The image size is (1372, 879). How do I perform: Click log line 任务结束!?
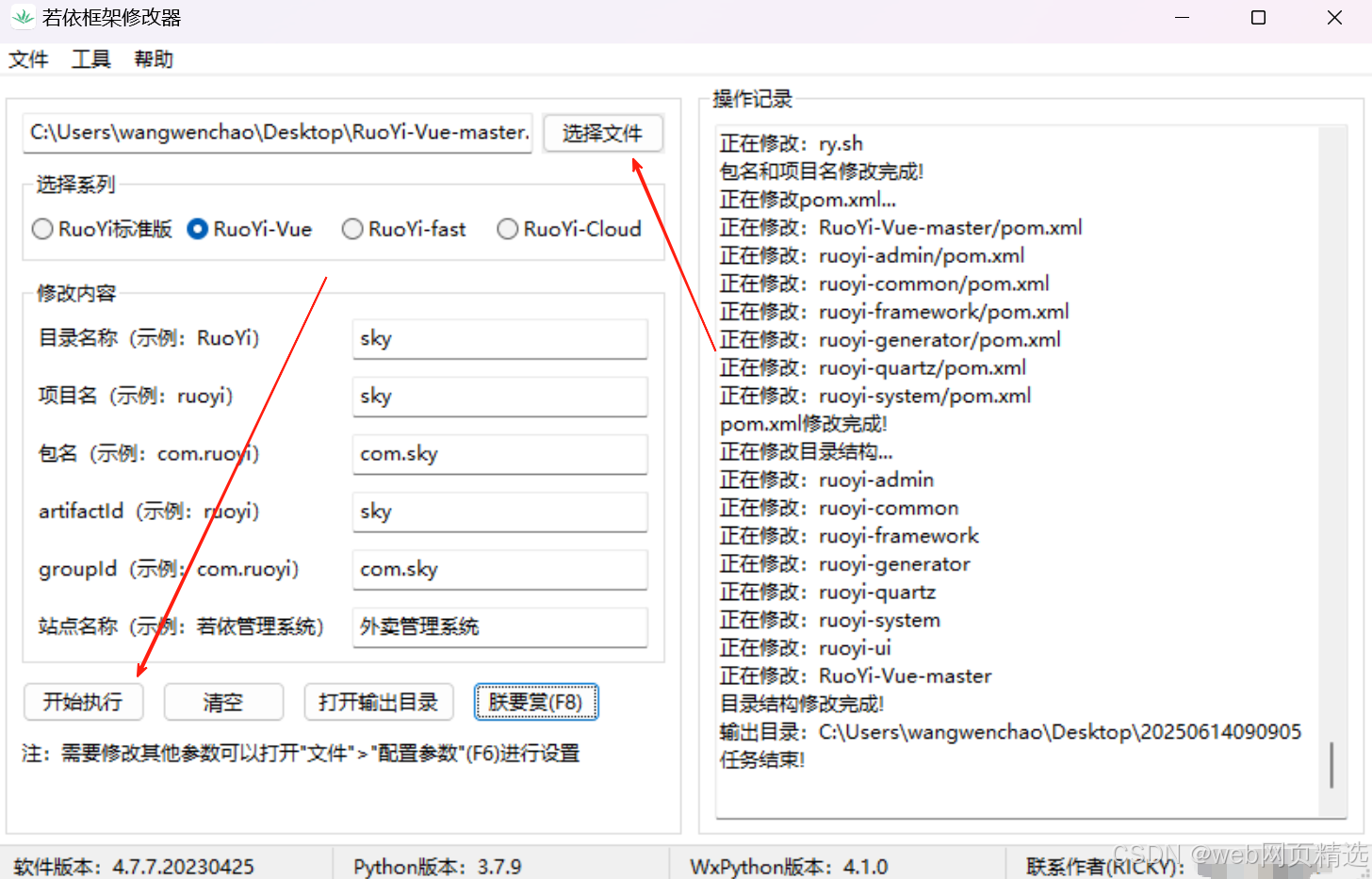coord(762,759)
